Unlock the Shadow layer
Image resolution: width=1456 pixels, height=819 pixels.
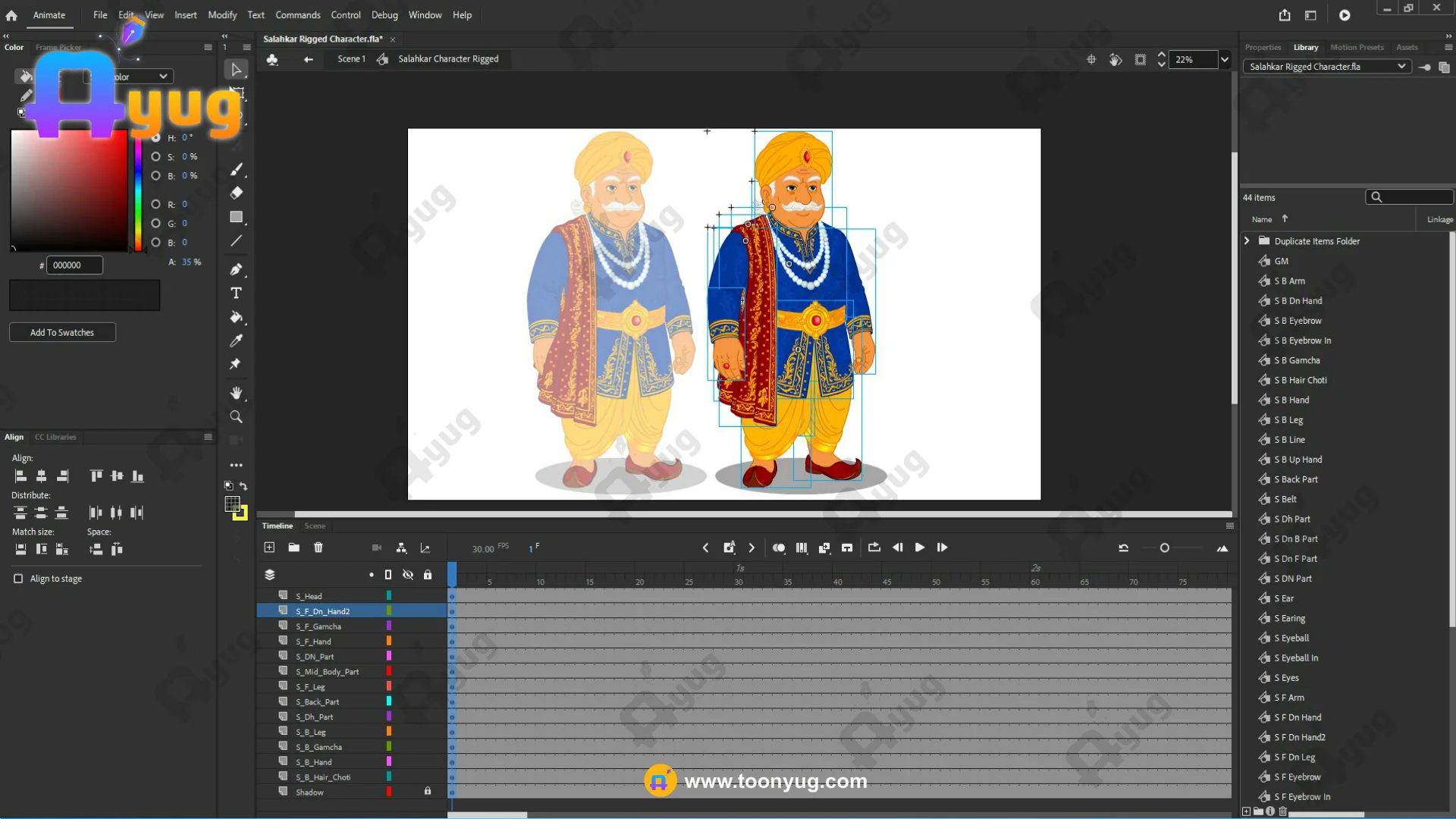(x=428, y=792)
